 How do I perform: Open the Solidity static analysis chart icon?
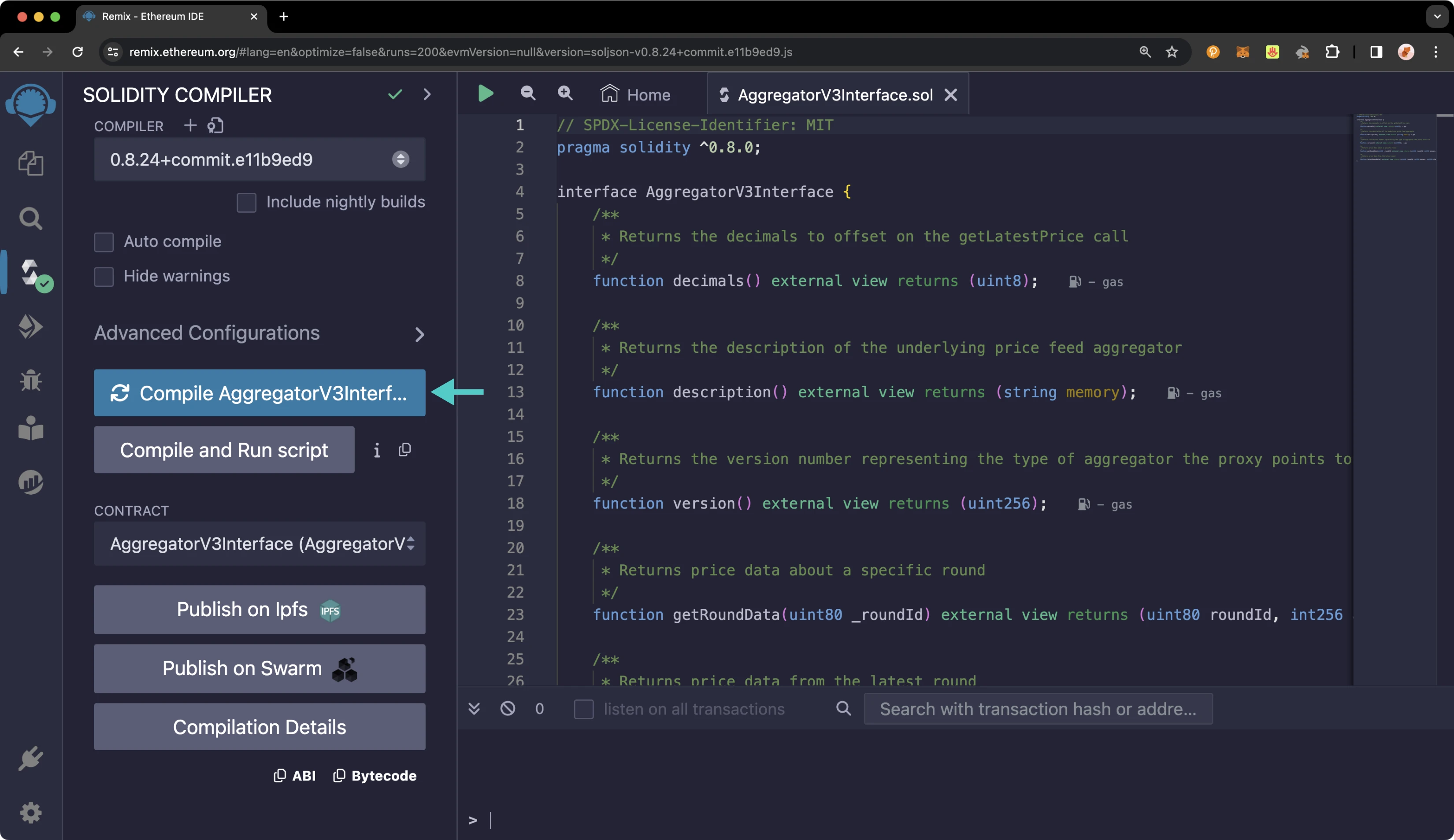click(x=30, y=482)
